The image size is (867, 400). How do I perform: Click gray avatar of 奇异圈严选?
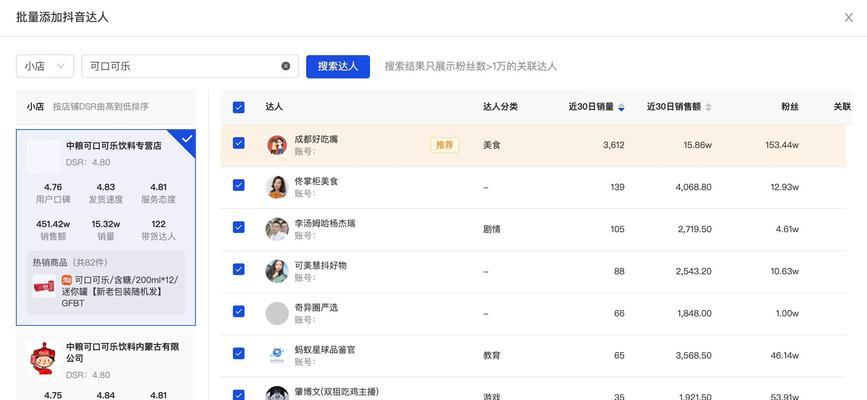click(277, 313)
